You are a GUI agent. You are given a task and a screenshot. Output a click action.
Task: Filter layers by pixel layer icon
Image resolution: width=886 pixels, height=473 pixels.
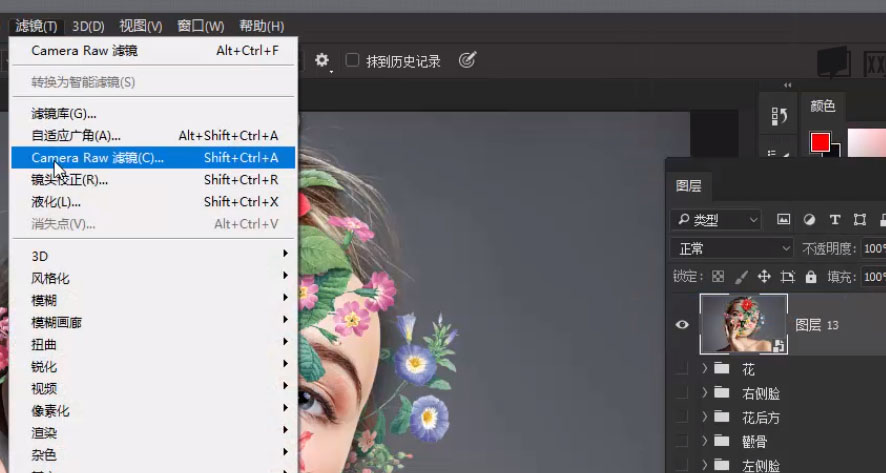783,220
